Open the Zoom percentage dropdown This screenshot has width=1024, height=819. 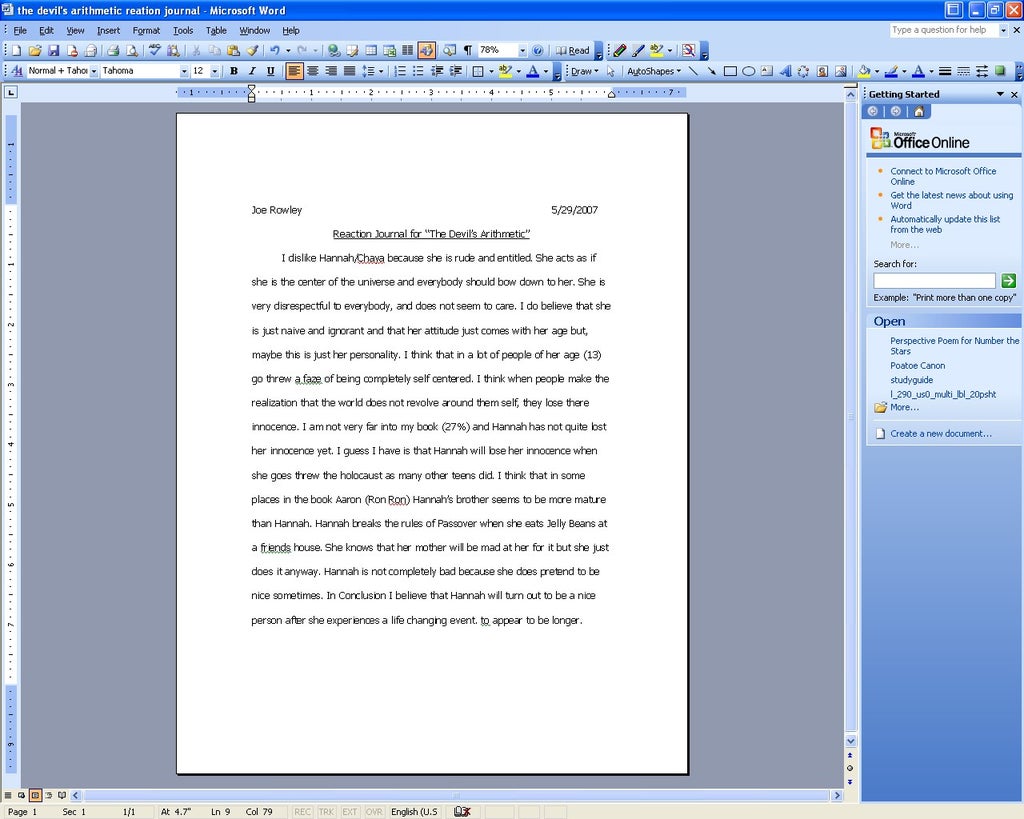pos(522,50)
